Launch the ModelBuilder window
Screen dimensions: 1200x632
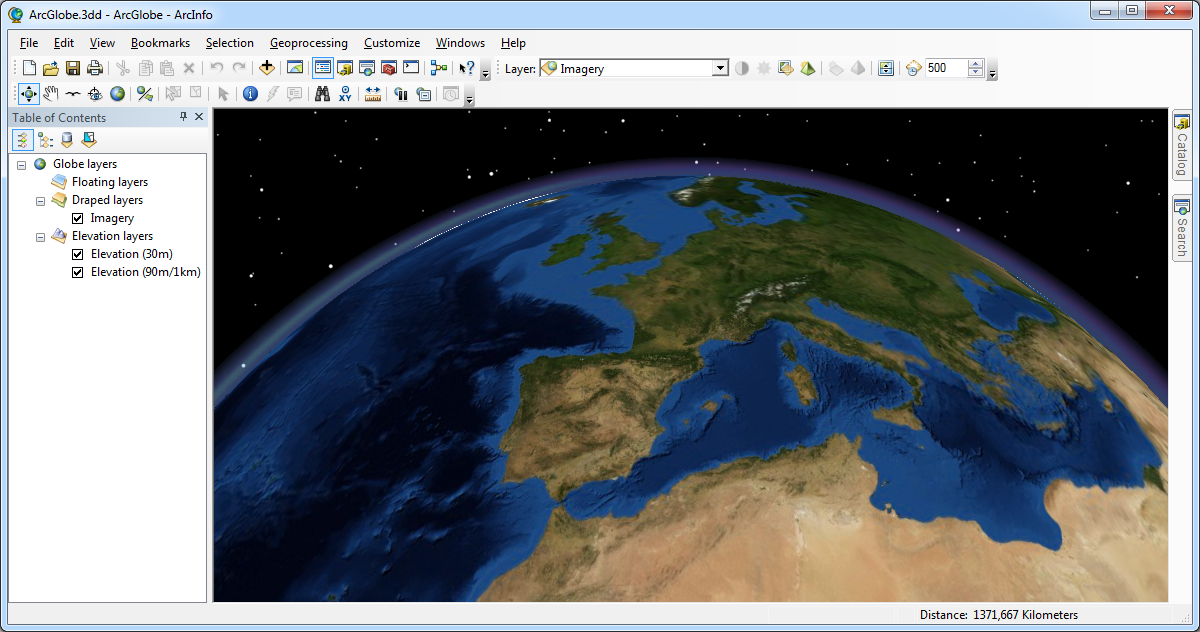pos(438,68)
